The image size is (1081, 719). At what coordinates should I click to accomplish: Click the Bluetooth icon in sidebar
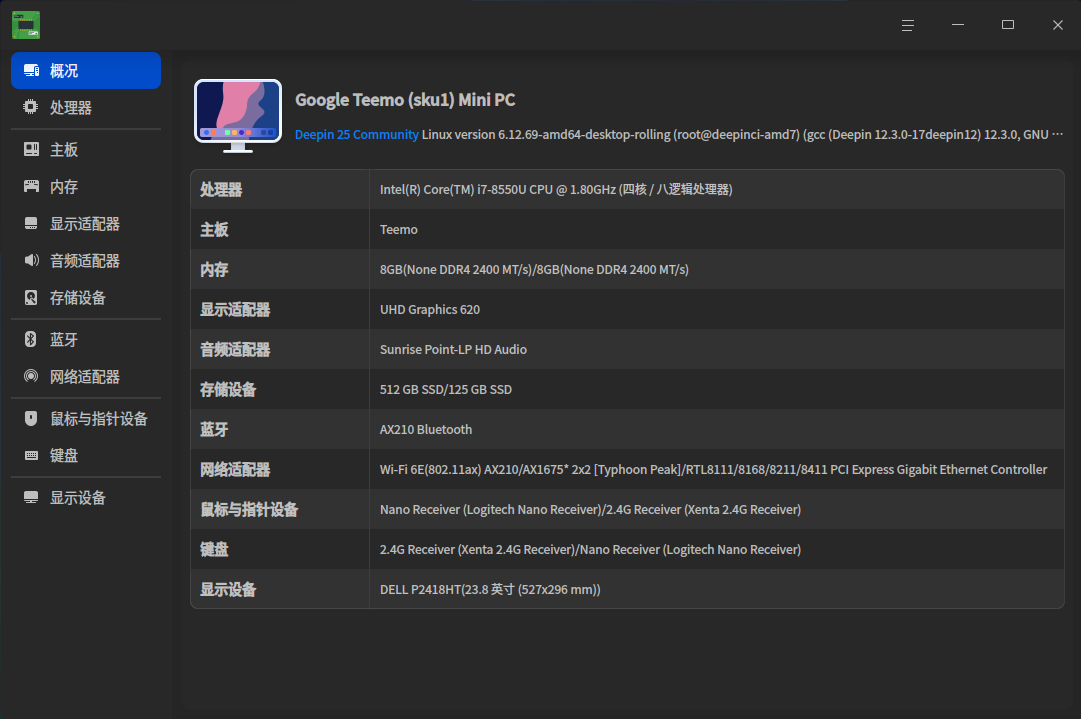point(31,340)
